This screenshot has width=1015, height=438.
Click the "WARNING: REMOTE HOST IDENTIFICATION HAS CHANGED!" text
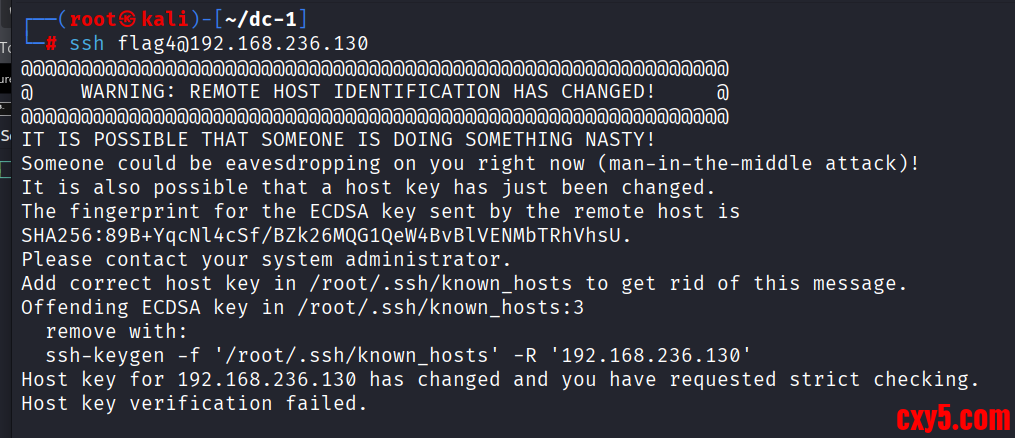368,92
